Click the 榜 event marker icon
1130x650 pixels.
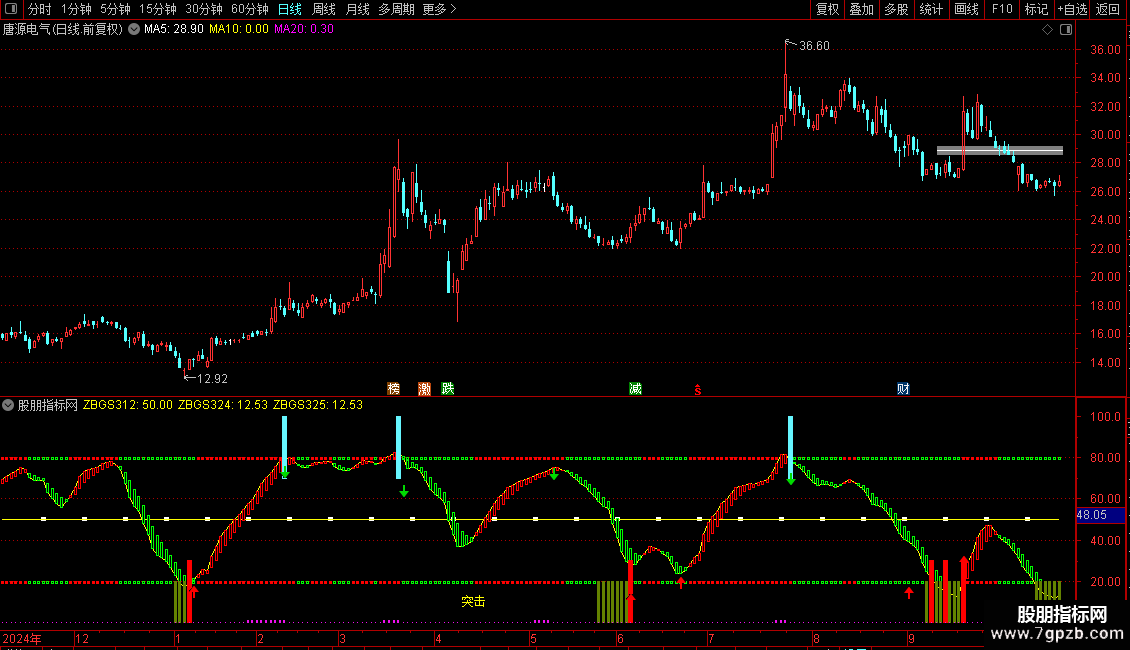click(x=393, y=389)
